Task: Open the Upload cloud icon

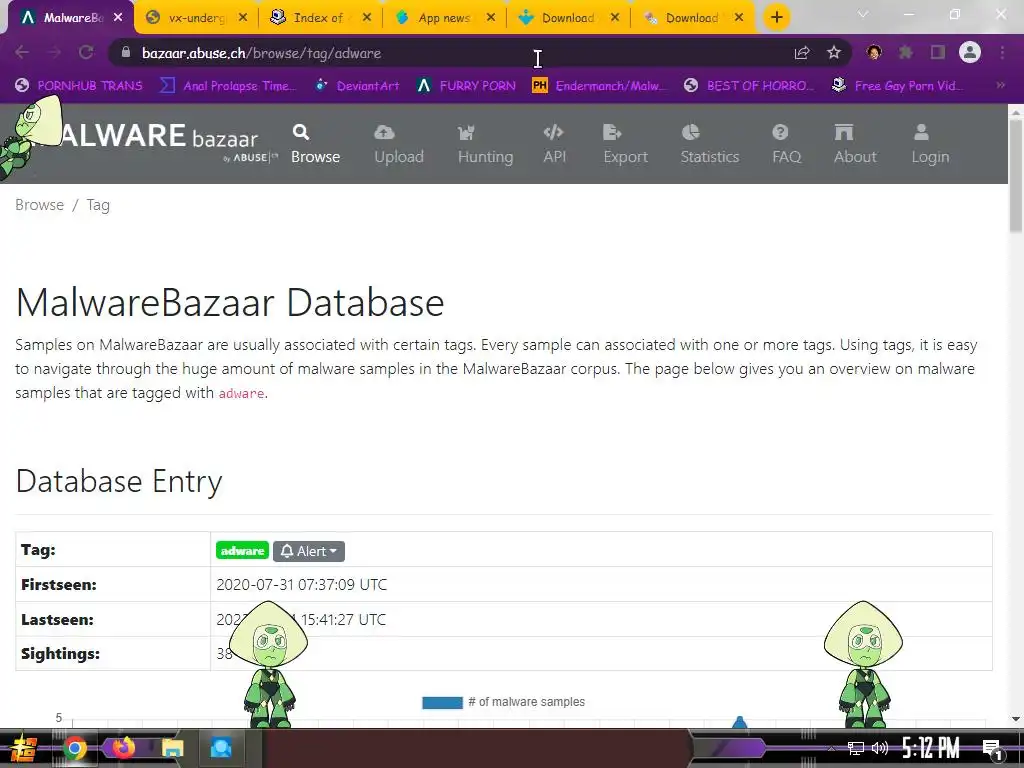Action: point(384,133)
